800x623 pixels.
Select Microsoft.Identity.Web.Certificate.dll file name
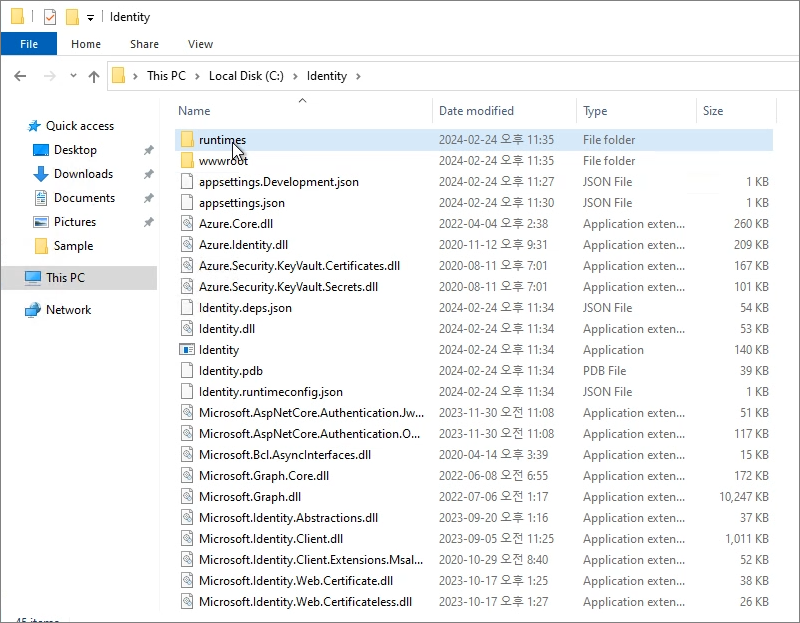point(296,580)
